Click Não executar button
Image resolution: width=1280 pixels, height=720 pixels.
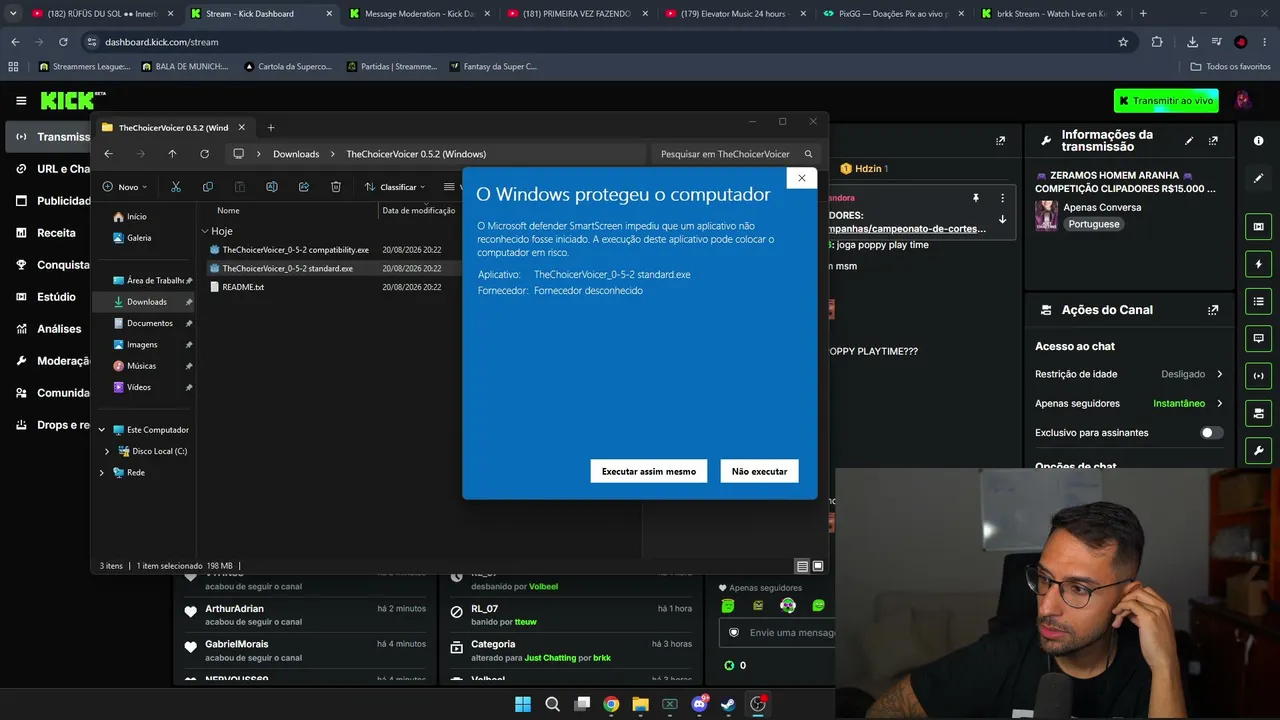(759, 471)
